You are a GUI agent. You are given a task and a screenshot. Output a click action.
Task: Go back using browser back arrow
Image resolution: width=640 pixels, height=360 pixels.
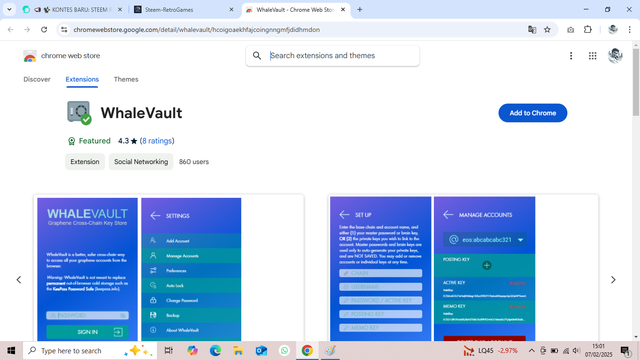[x=11, y=30]
